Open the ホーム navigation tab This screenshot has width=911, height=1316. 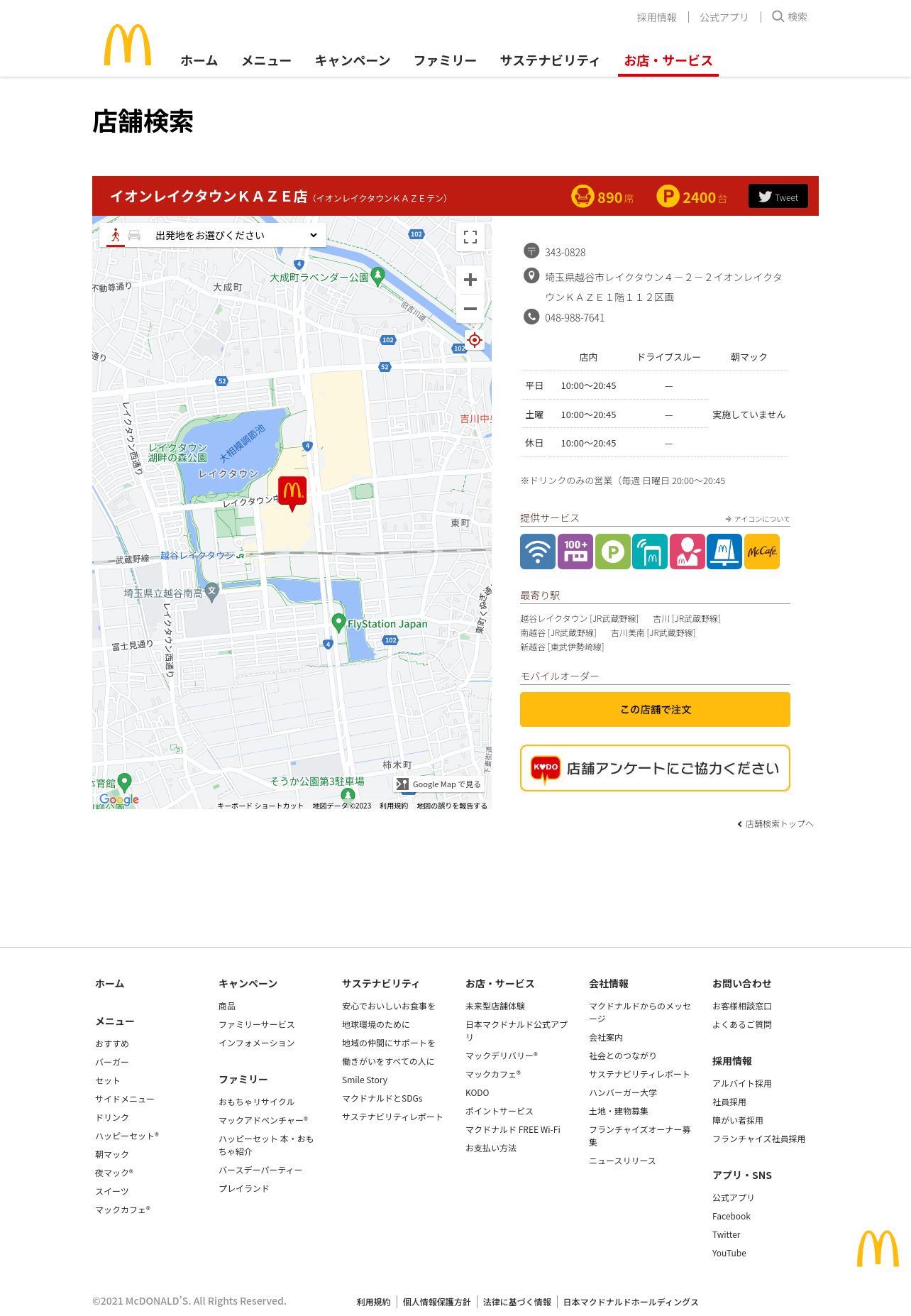coord(199,60)
